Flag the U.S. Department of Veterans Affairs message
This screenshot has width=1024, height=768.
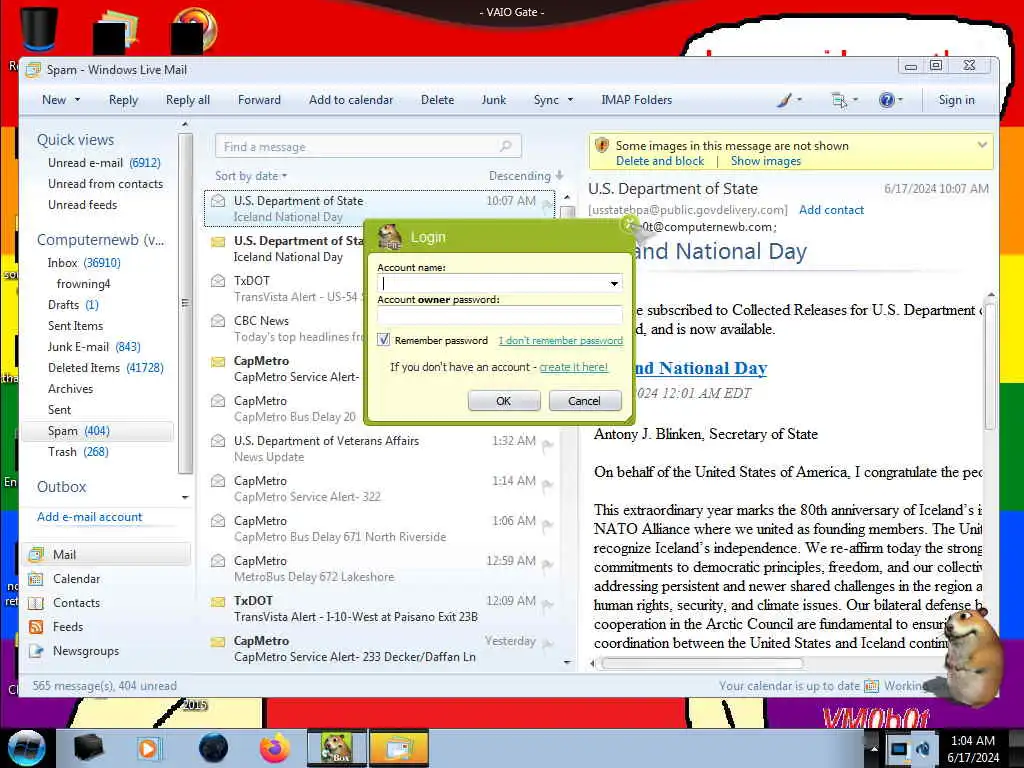click(x=548, y=444)
